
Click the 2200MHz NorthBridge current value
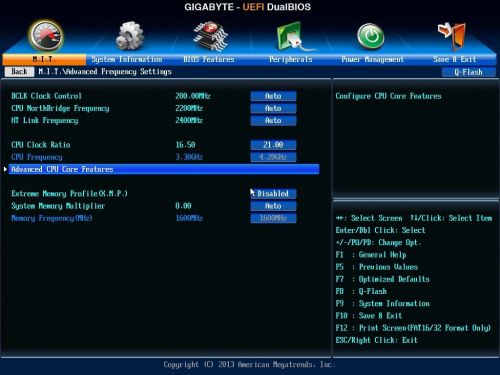point(189,108)
